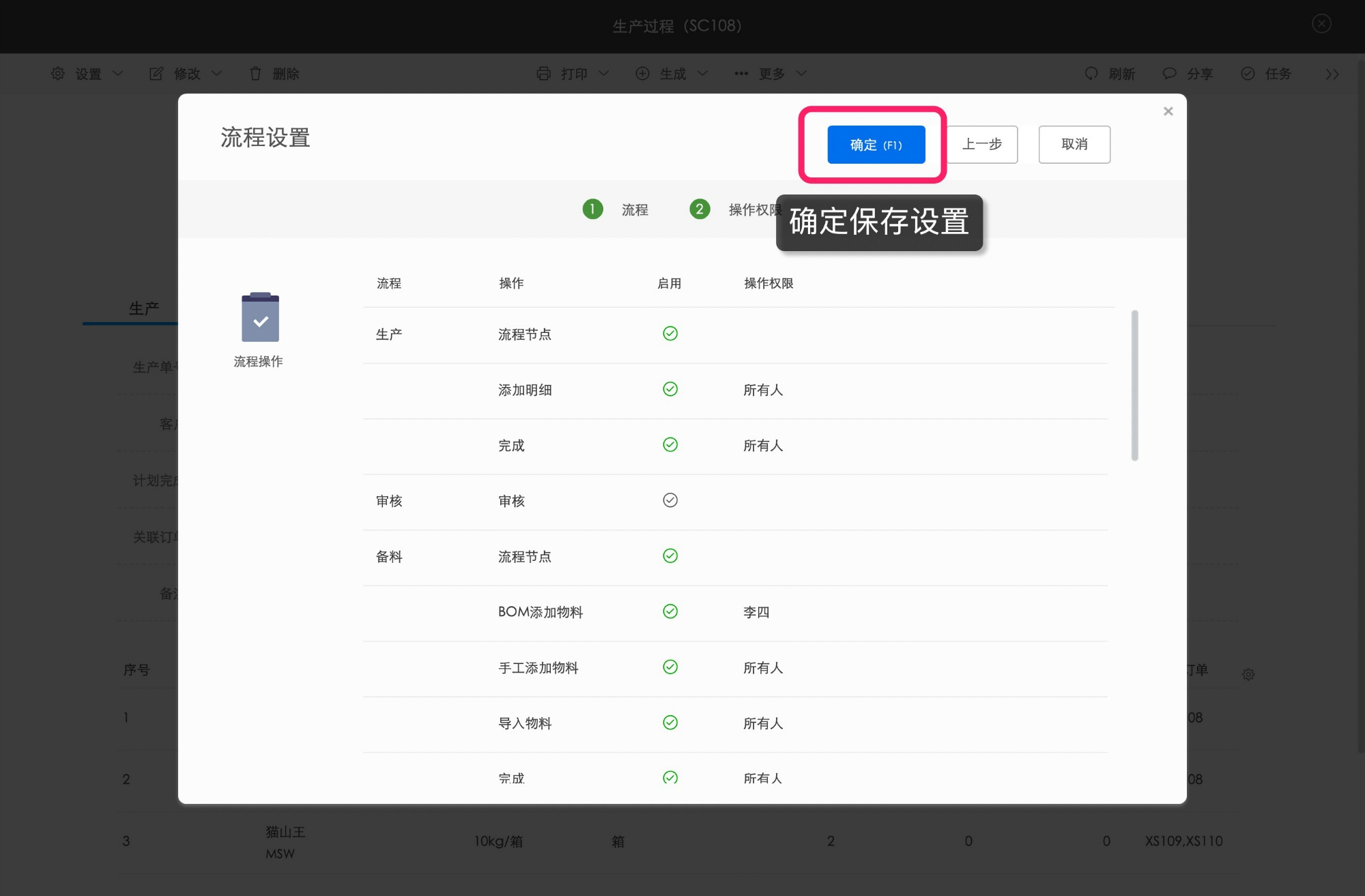Viewport: 1365px width, 896px height.
Task: Click the dialog's vertical scrollbar
Action: click(x=1134, y=386)
